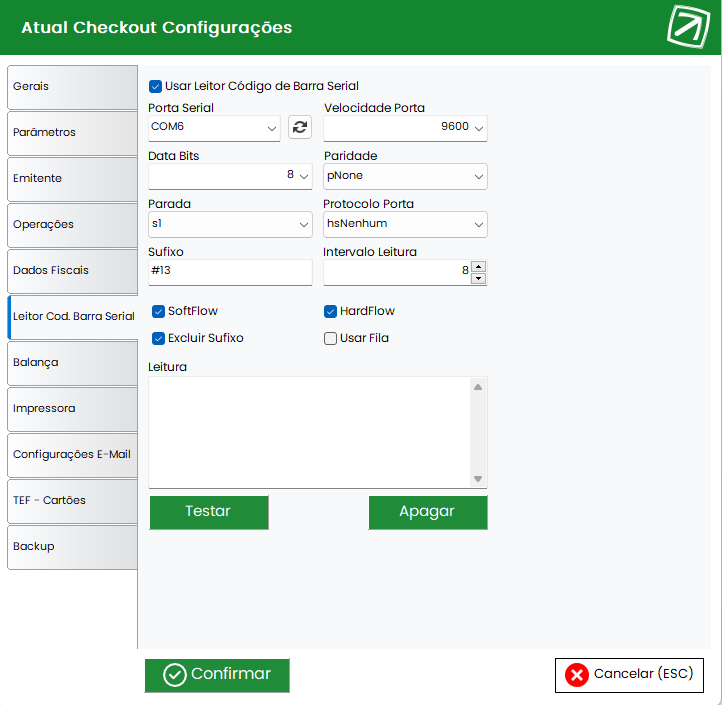Image resolution: width=722 pixels, height=705 pixels.
Task: Open the Dados Fiscais tab
Action: click(72, 271)
